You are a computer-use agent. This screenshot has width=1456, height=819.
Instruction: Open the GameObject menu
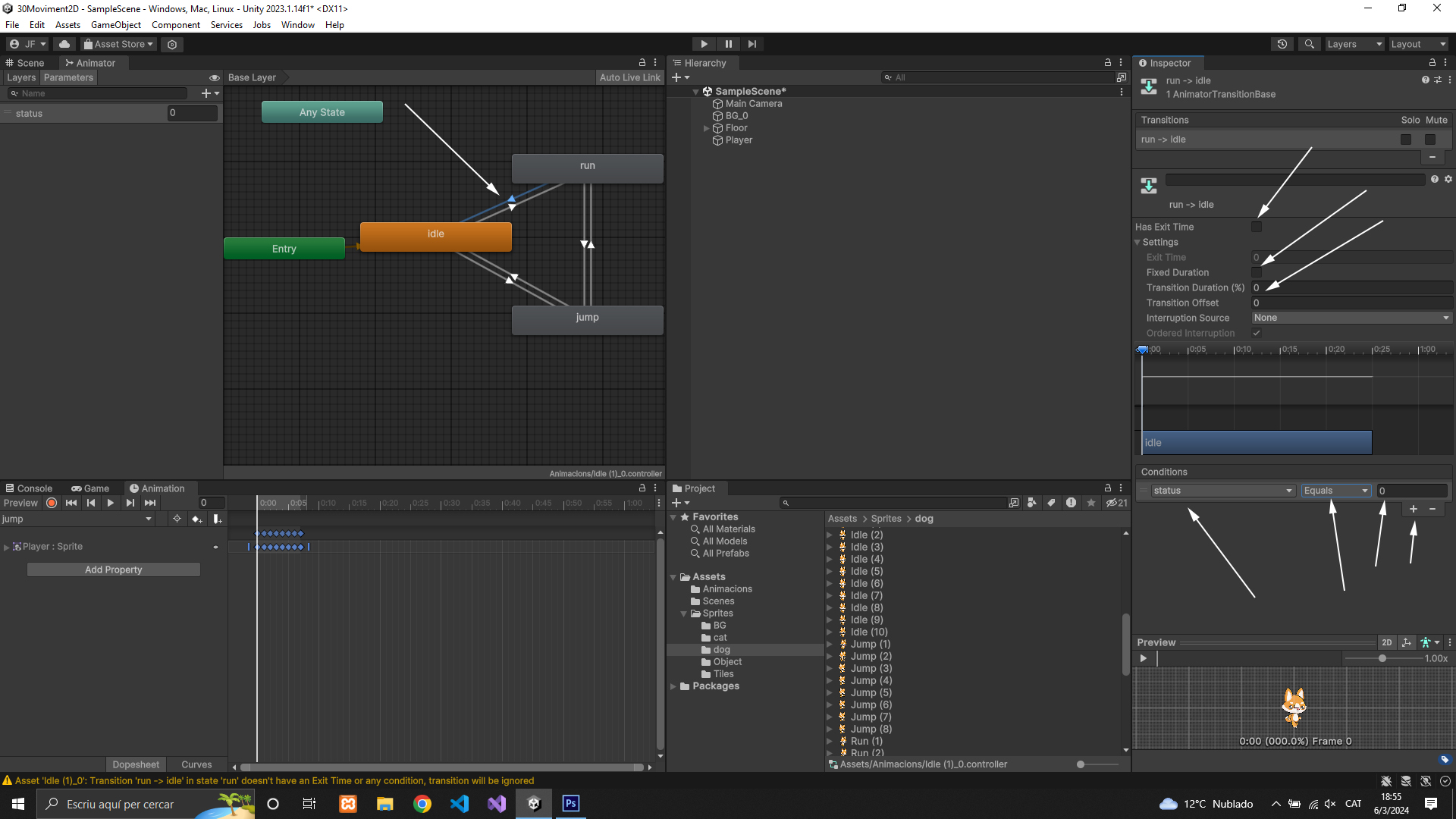[115, 25]
